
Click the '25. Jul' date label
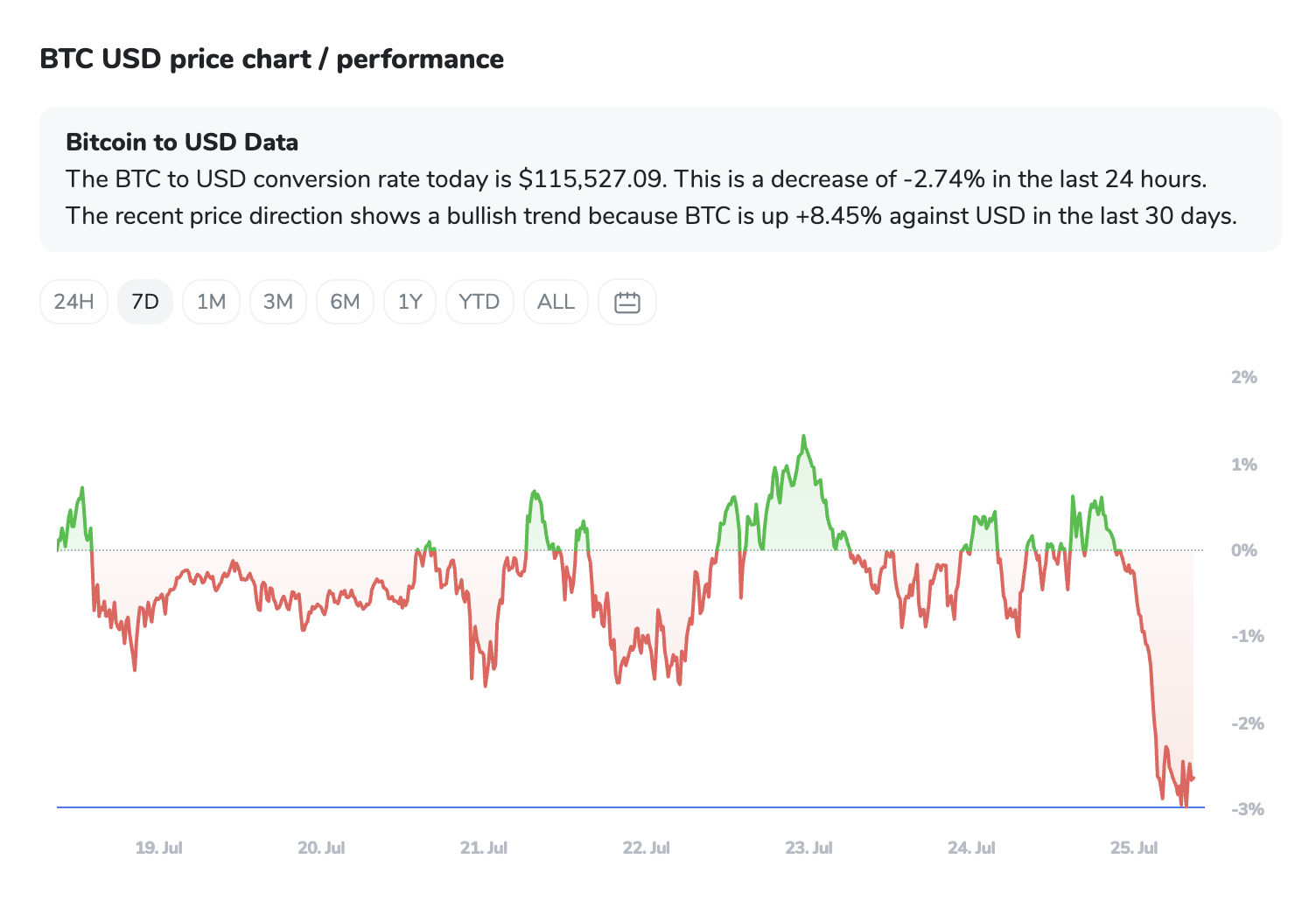[1134, 848]
